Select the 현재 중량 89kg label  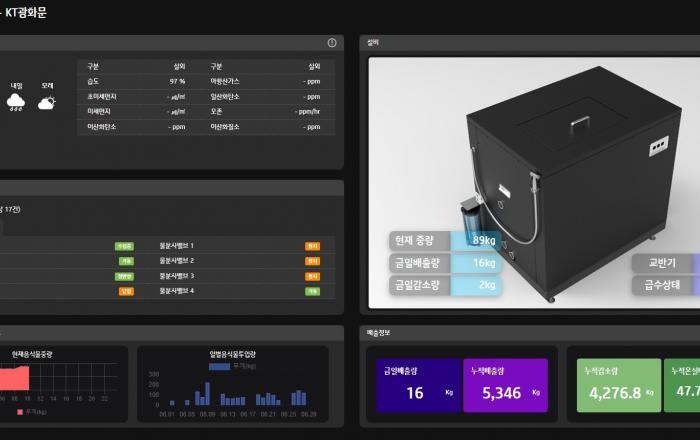(x=444, y=241)
